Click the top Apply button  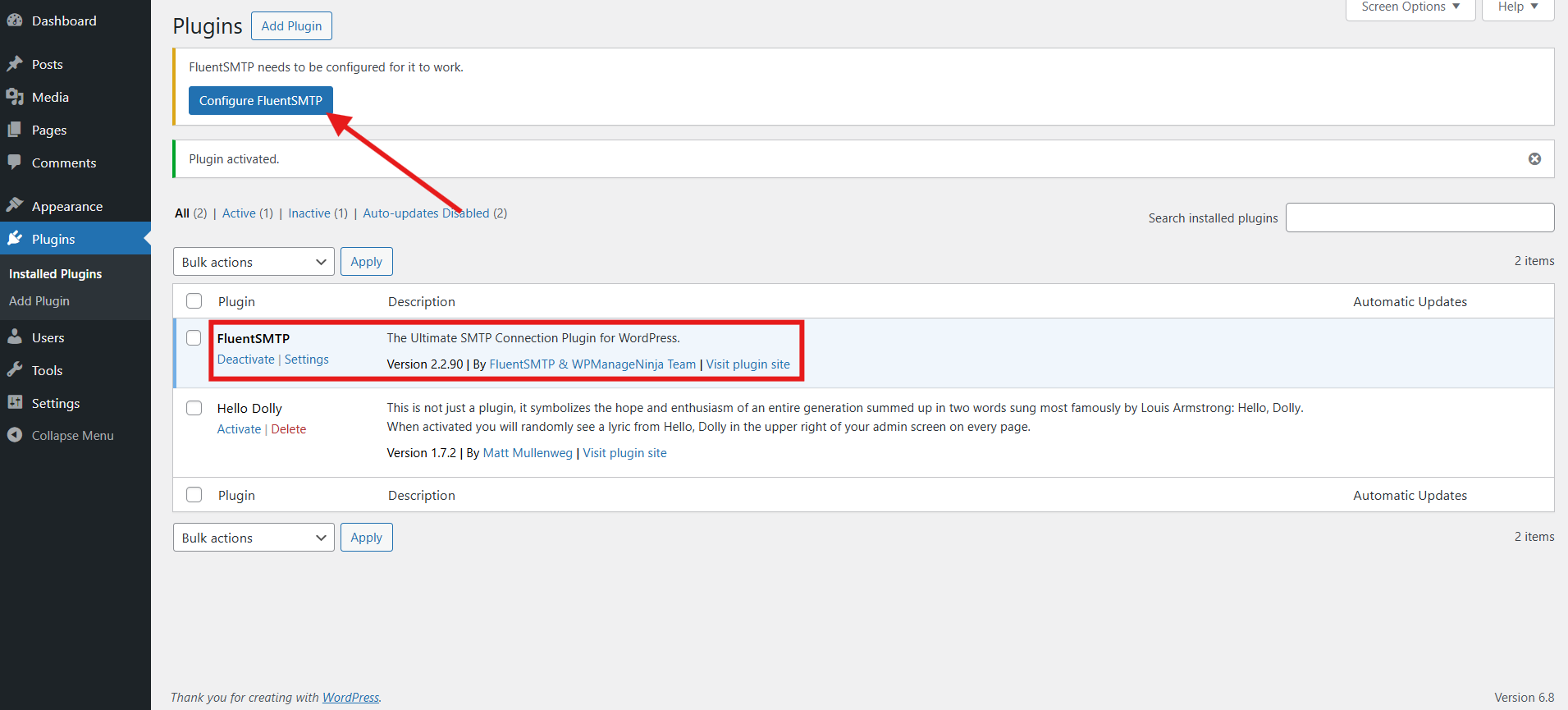367,262
